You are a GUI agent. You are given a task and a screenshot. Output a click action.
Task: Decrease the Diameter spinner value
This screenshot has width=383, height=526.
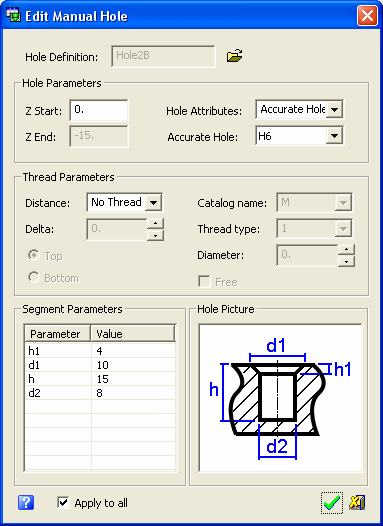point(346,261)
